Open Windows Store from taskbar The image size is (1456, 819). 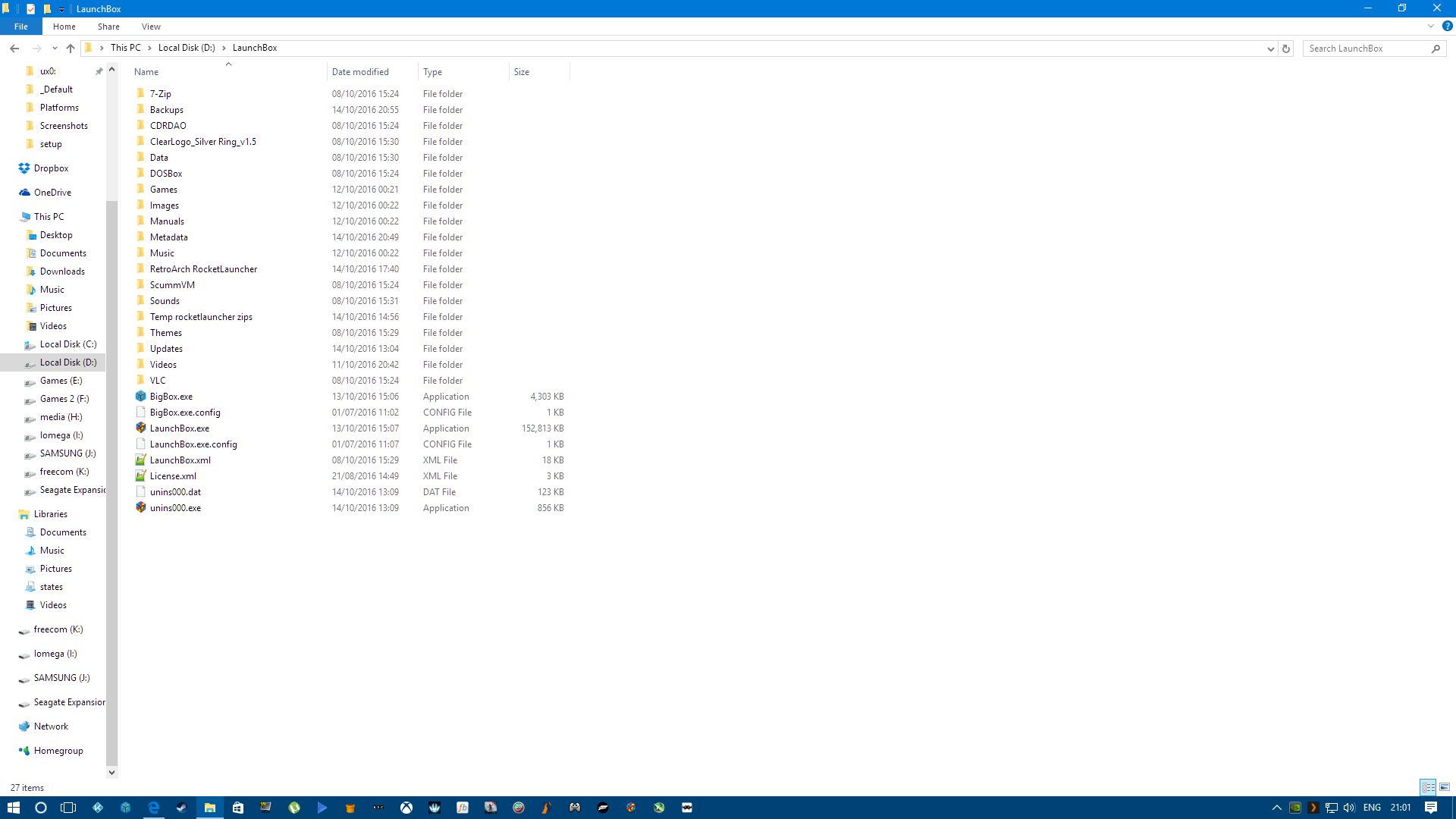pos(238,808)
